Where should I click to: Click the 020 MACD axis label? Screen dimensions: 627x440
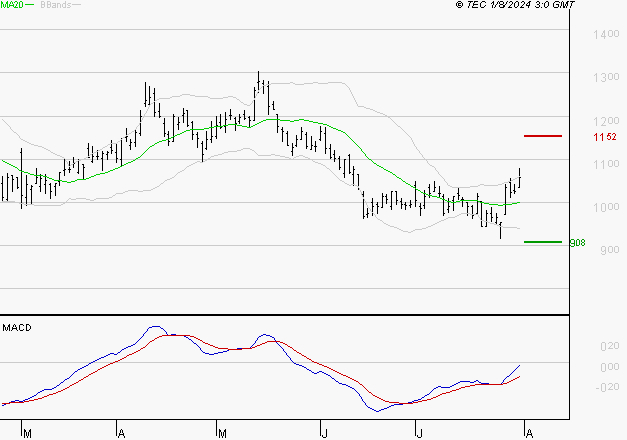point(609,346)
